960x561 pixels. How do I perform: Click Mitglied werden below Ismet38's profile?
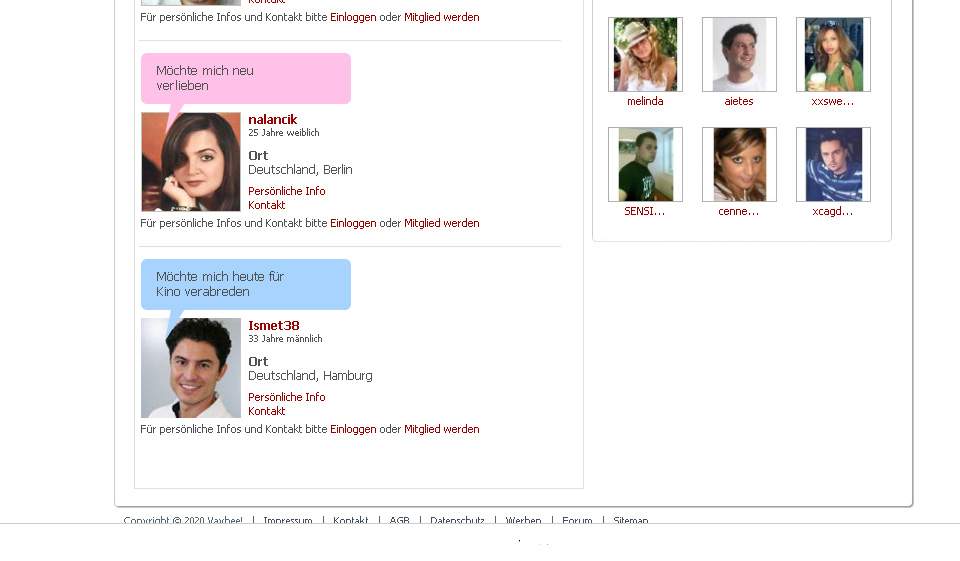coord(441,429)
